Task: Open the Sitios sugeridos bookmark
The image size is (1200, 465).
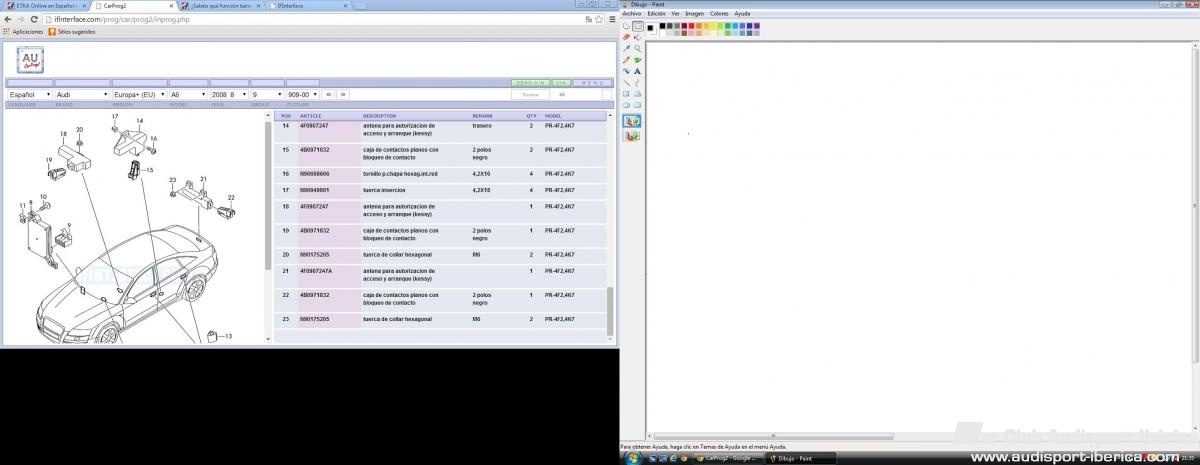Action: pos(71,32)
